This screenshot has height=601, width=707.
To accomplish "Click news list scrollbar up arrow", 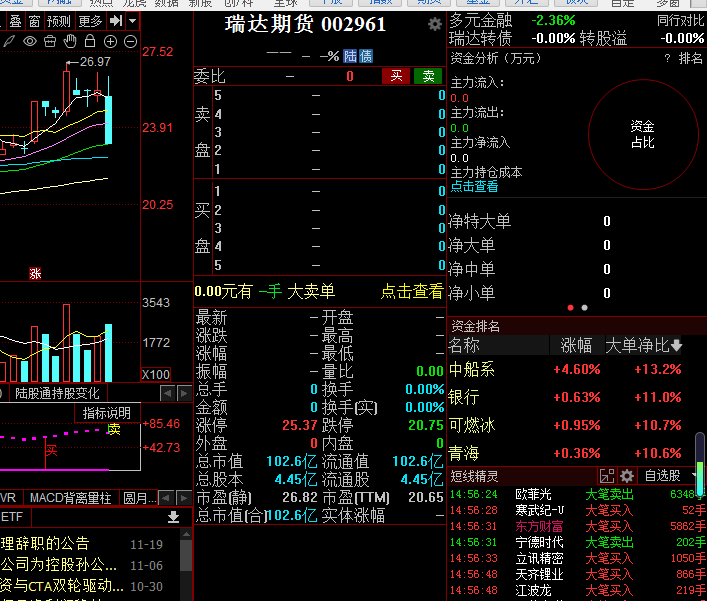I will tap(186, 534).
